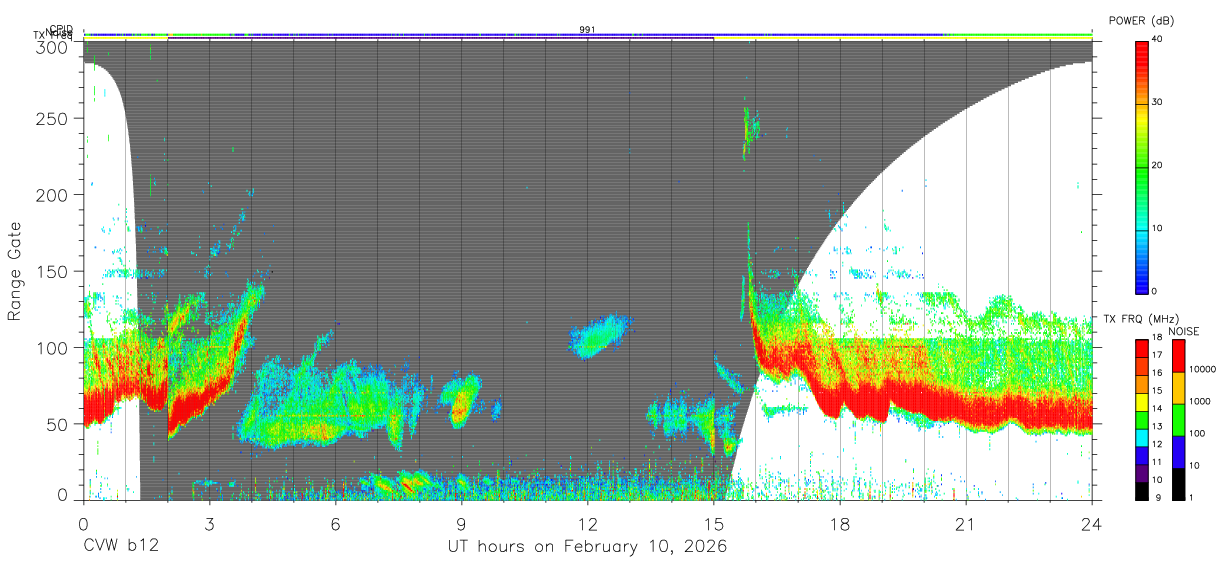Click Range Gate tick label '100'
The height and width of the screenshot is (567, 1228).
coord(52,348)
